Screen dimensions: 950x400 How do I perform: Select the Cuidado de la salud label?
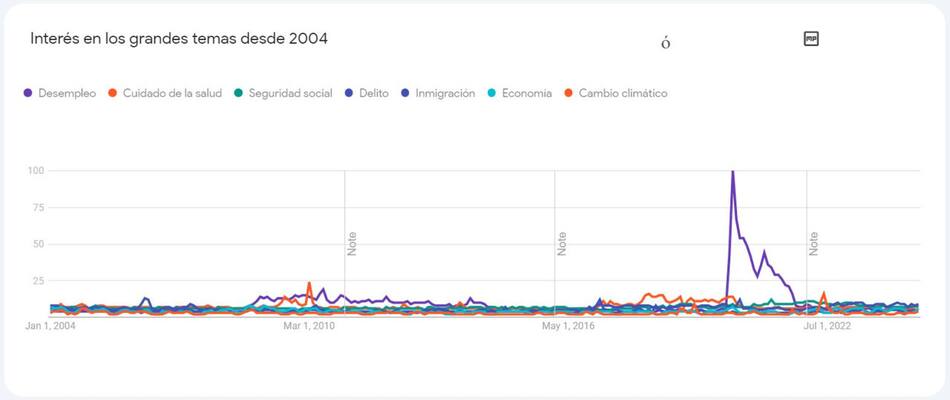172,94
